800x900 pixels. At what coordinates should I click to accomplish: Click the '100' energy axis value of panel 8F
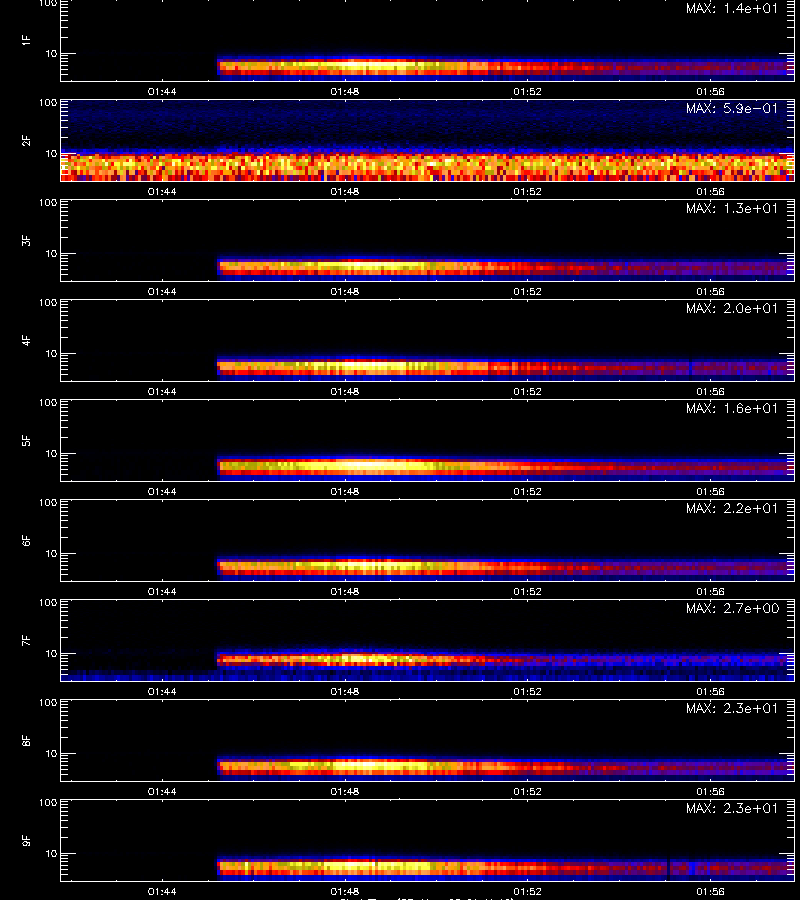pos(48,703)
